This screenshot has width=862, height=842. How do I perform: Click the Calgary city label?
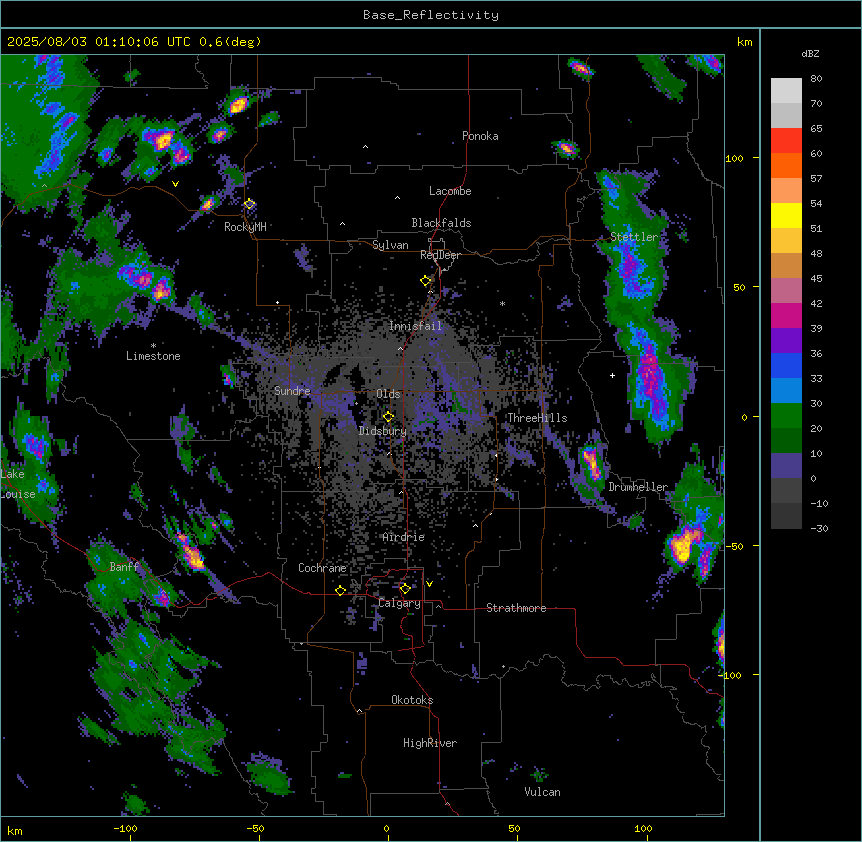pos(400,603)
